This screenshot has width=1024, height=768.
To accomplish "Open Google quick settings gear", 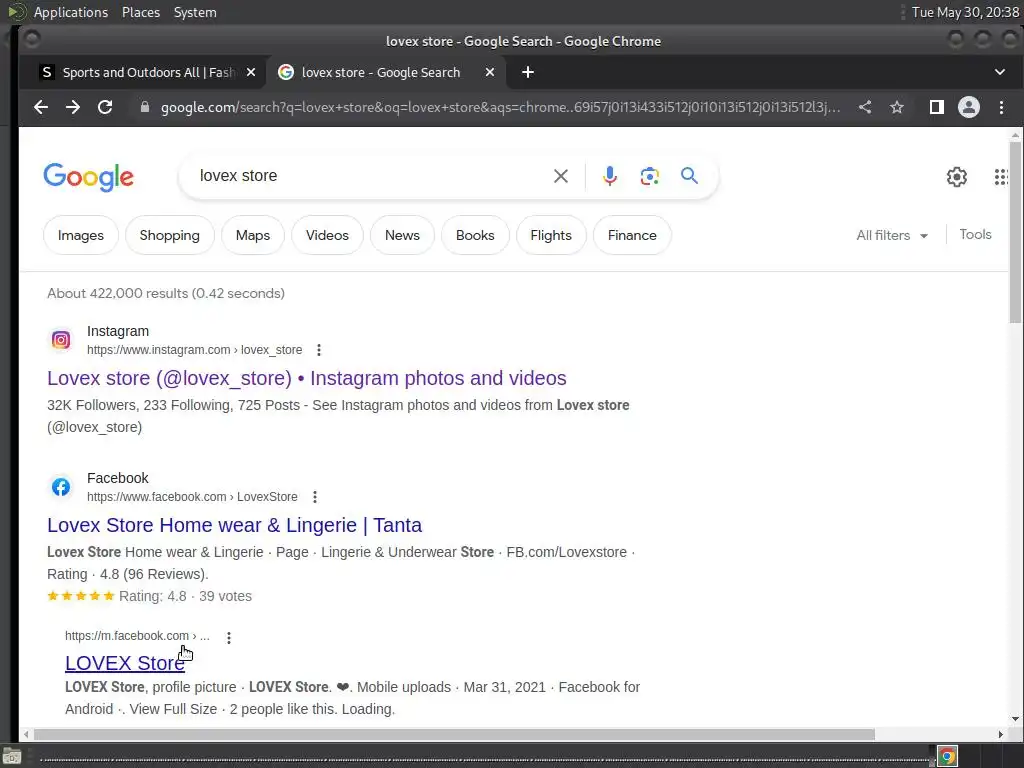I will pyautogui.click(x=957, y=176).
